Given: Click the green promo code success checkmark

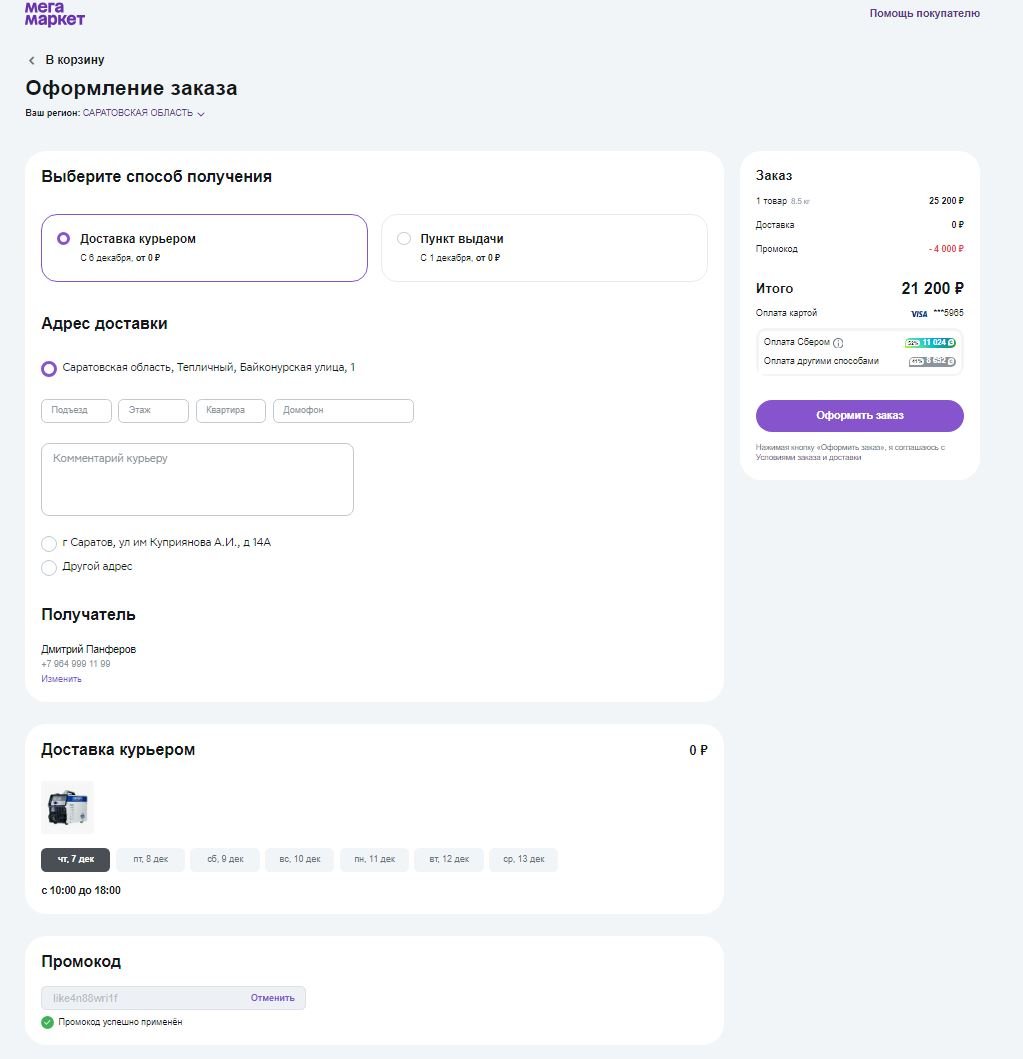Looking at the screenshot, I should [47, 1022].
